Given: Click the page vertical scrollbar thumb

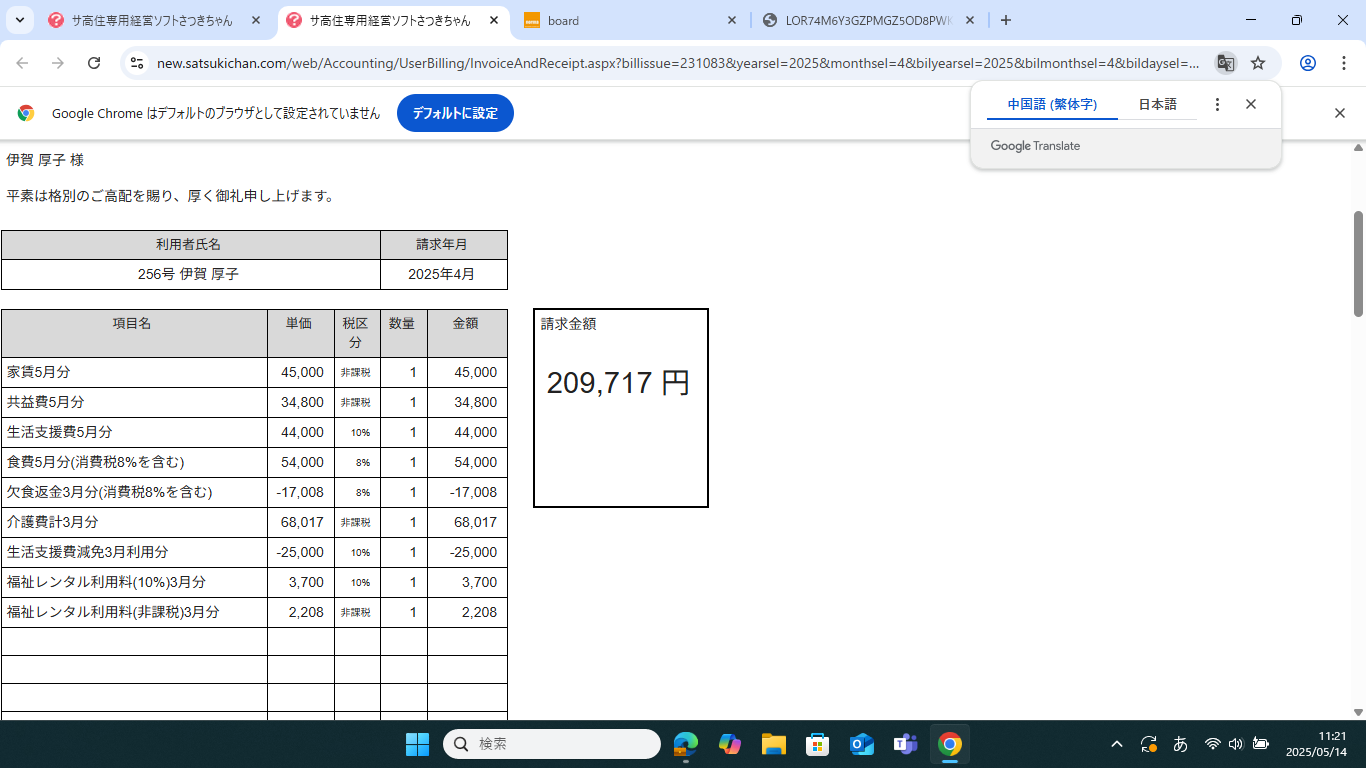Looking at the screenshot, I should 1358,264.
